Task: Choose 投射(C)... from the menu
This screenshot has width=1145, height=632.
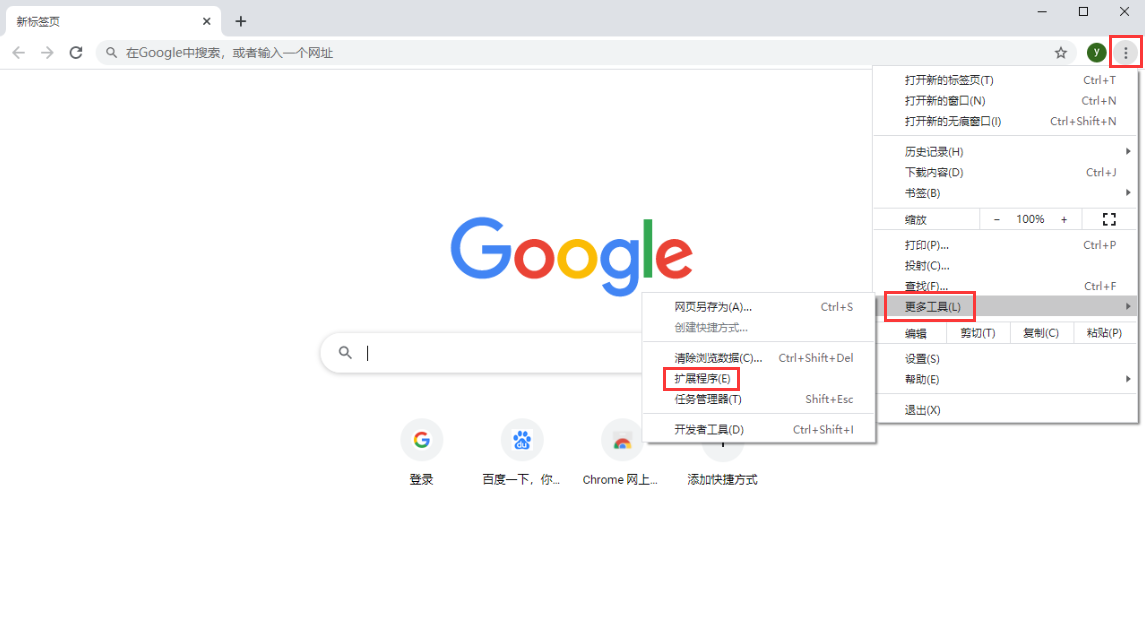Action: click(1006, 266)
